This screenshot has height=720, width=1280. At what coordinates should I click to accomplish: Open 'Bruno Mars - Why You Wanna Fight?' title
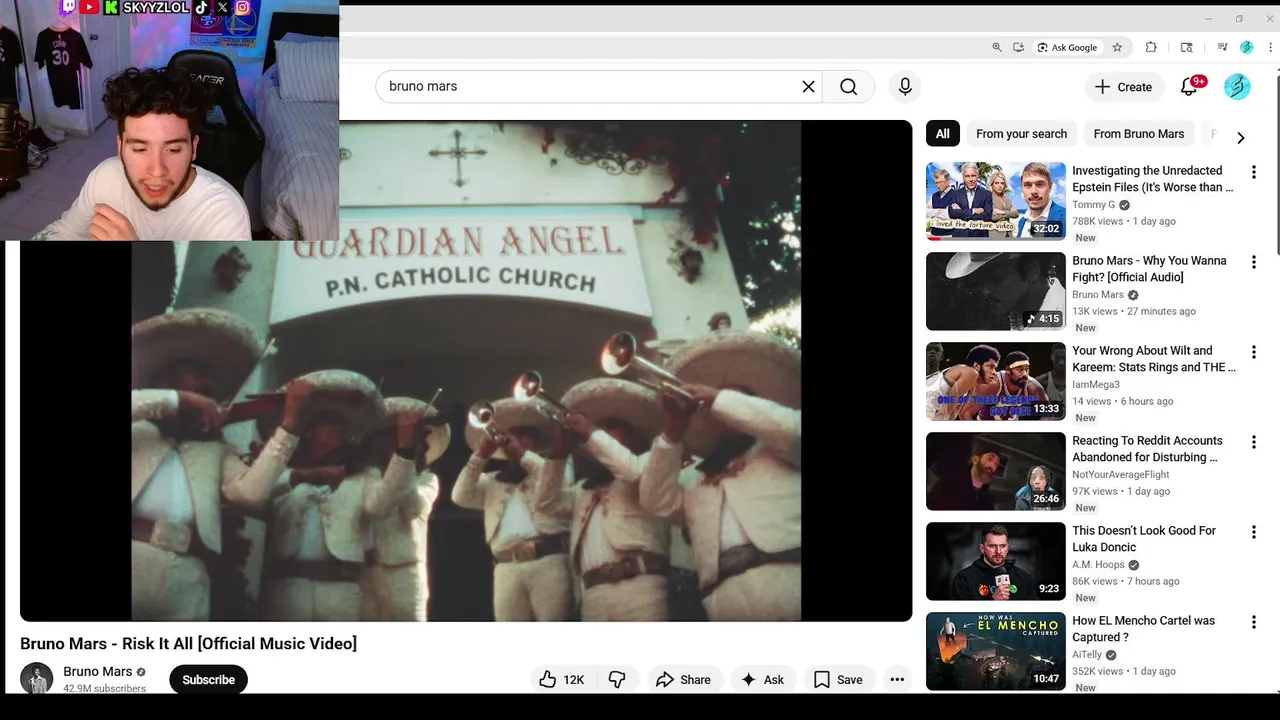coord(1149,269)
